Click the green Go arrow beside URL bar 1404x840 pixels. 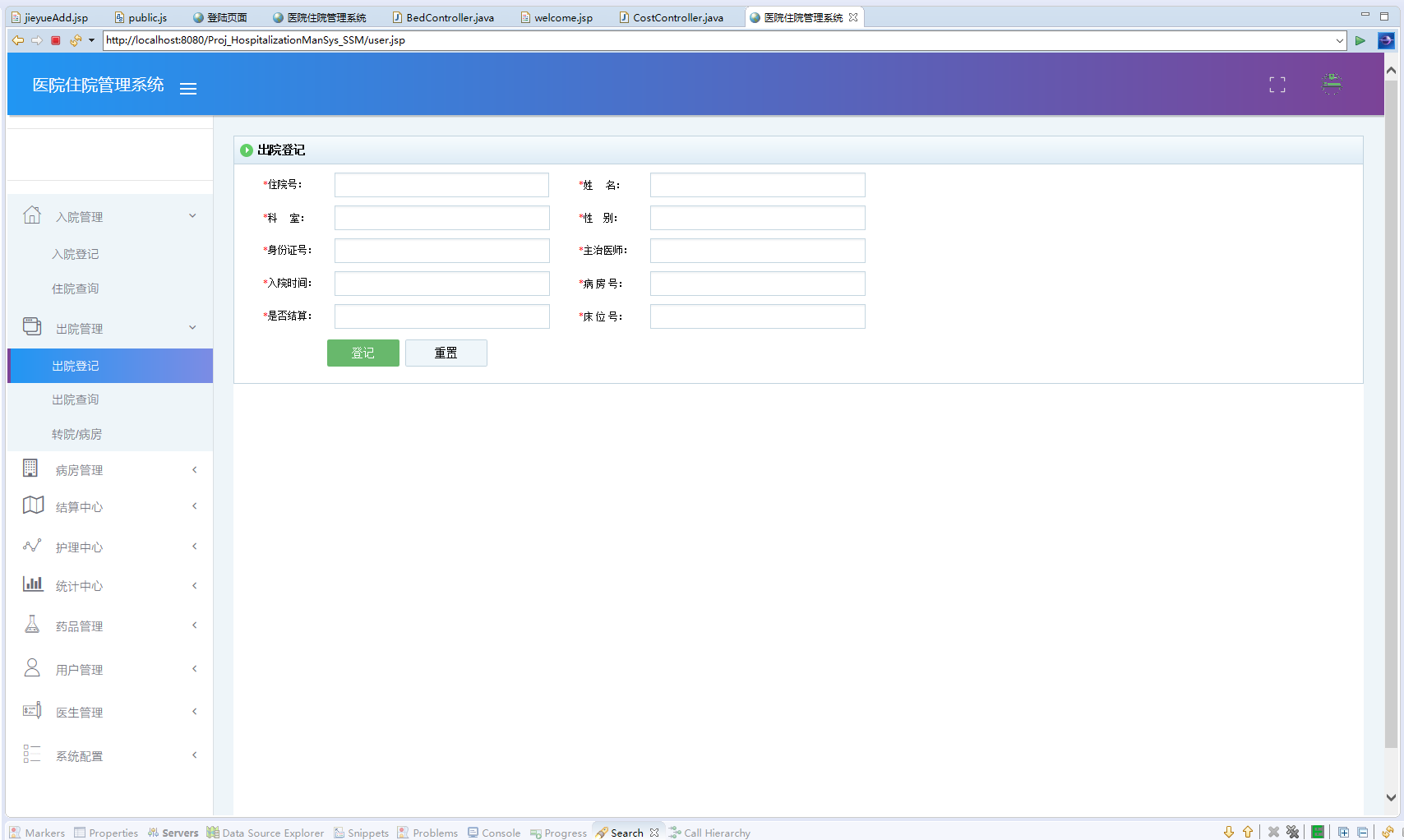(x=1360, y=40)
